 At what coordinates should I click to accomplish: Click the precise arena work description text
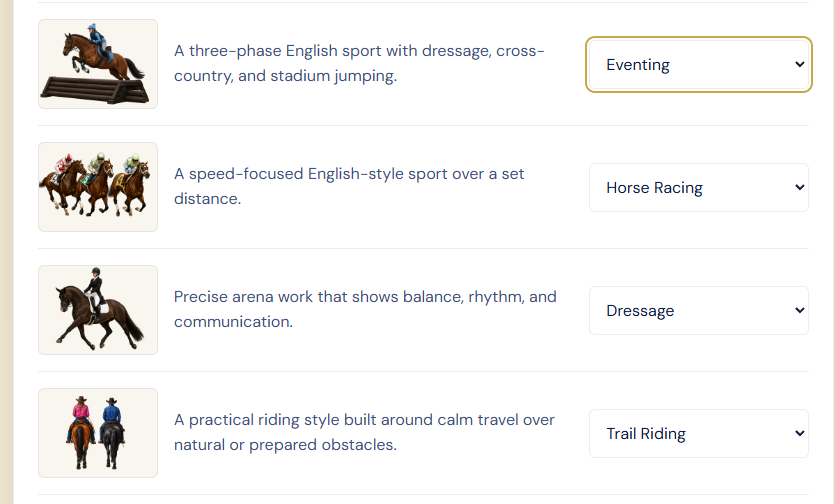pyautogui.click(x=365, y=310)
